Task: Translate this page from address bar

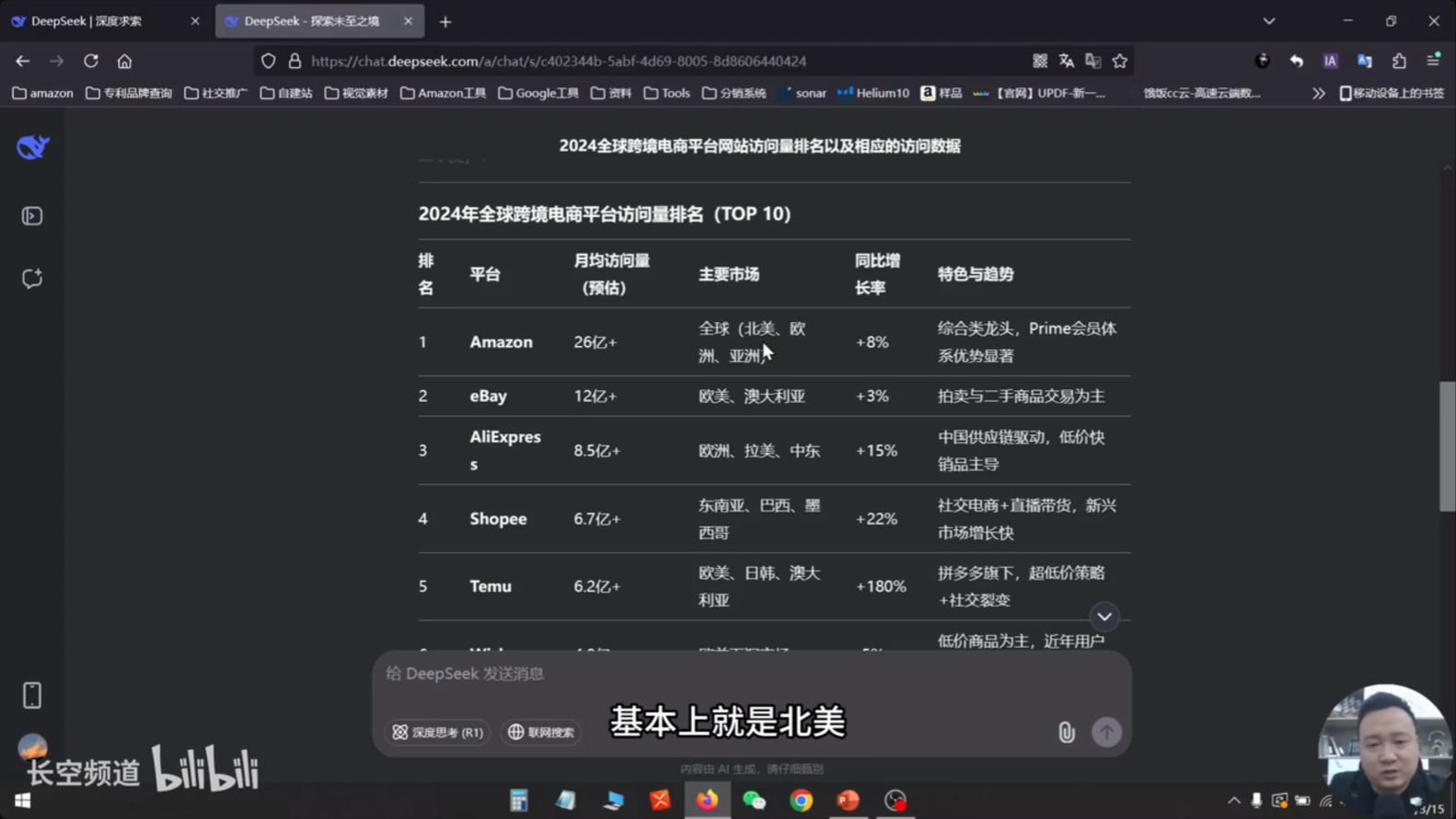Action: [1067, 61]
